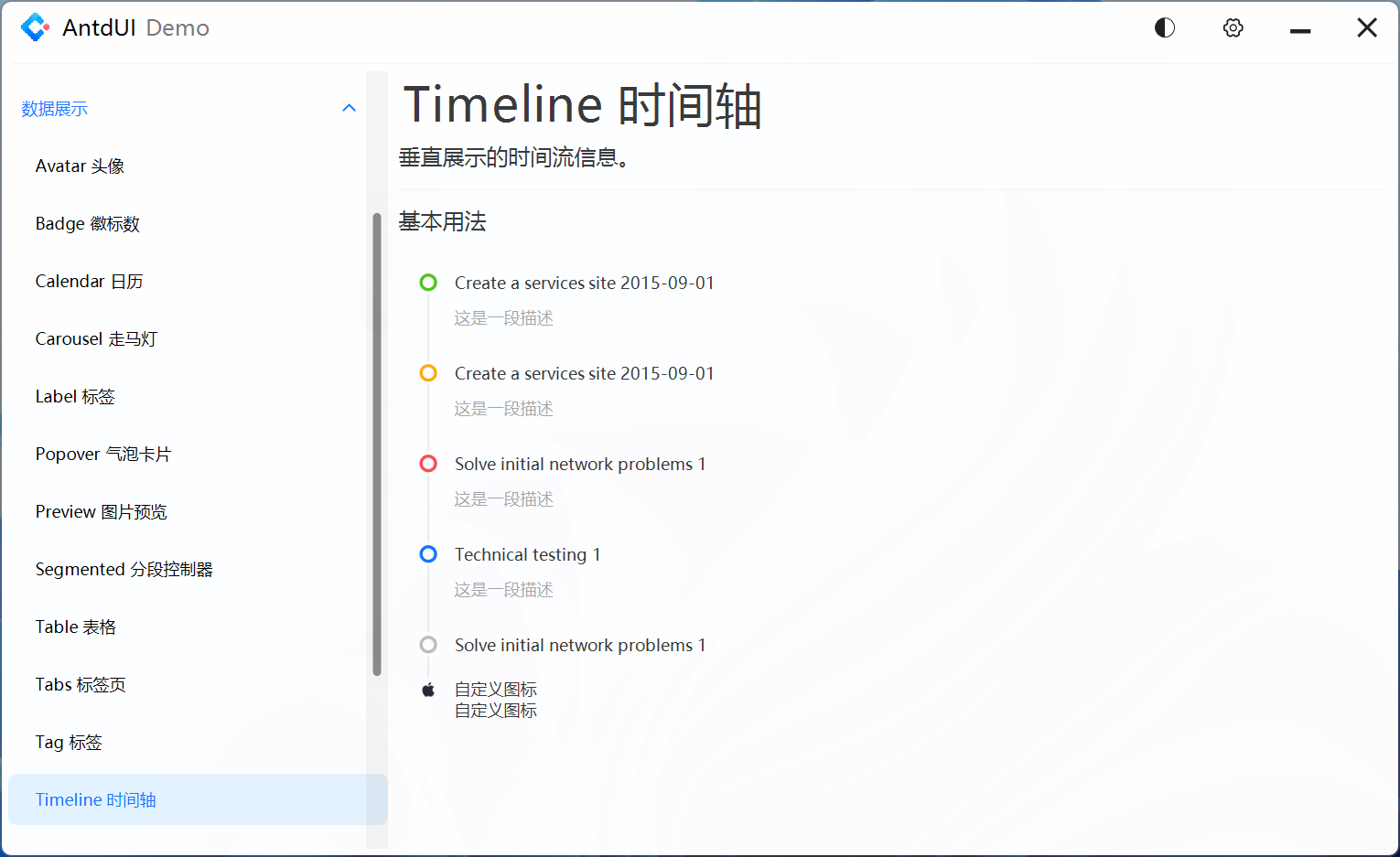This screenshot has width=1400, height=857.
Task: Open the Calendar 日历 demo
Action: tap(89, 281)
